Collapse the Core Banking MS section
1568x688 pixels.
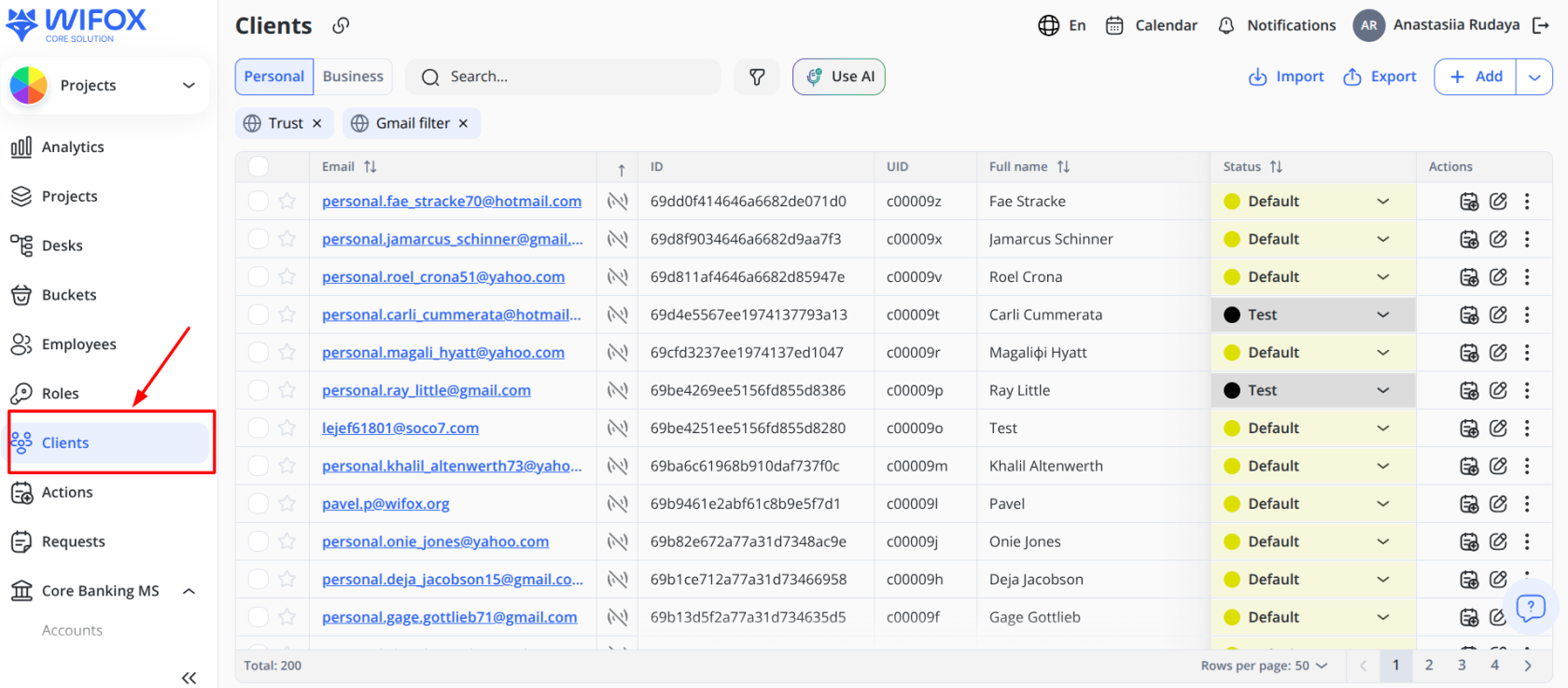click(x=189, y=591)
